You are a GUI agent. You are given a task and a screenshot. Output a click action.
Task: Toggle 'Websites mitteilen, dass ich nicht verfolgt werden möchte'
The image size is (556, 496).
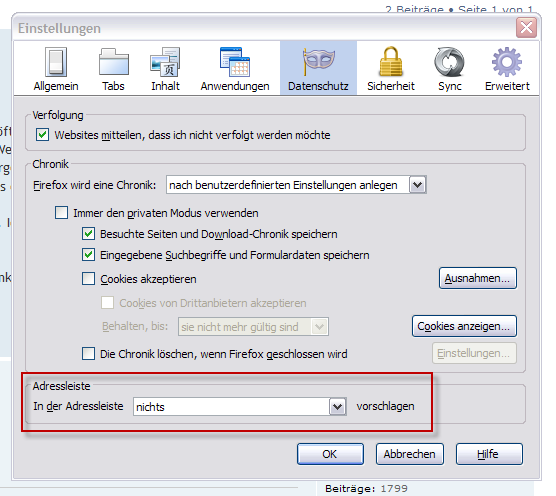click(43, 135)
